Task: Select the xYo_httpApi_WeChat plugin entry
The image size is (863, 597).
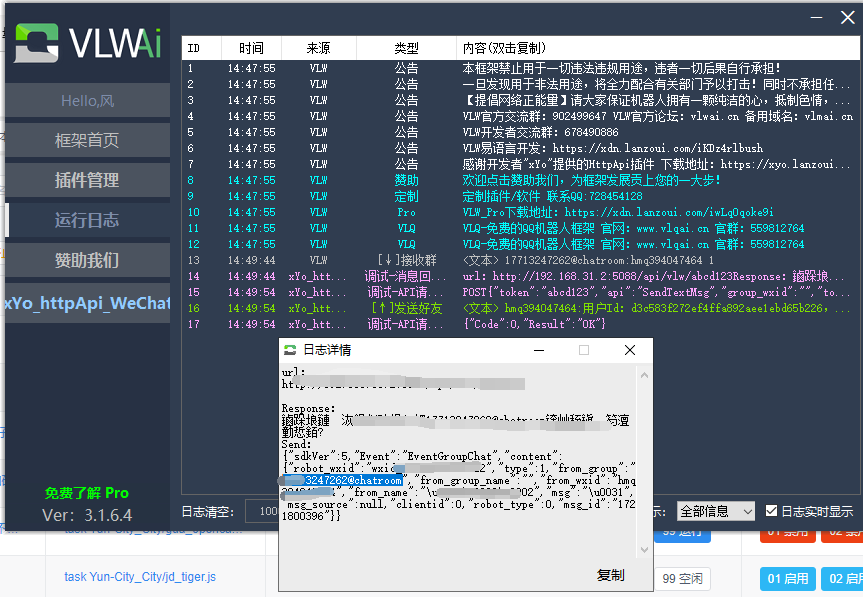Action: click(x=88, y=303)
